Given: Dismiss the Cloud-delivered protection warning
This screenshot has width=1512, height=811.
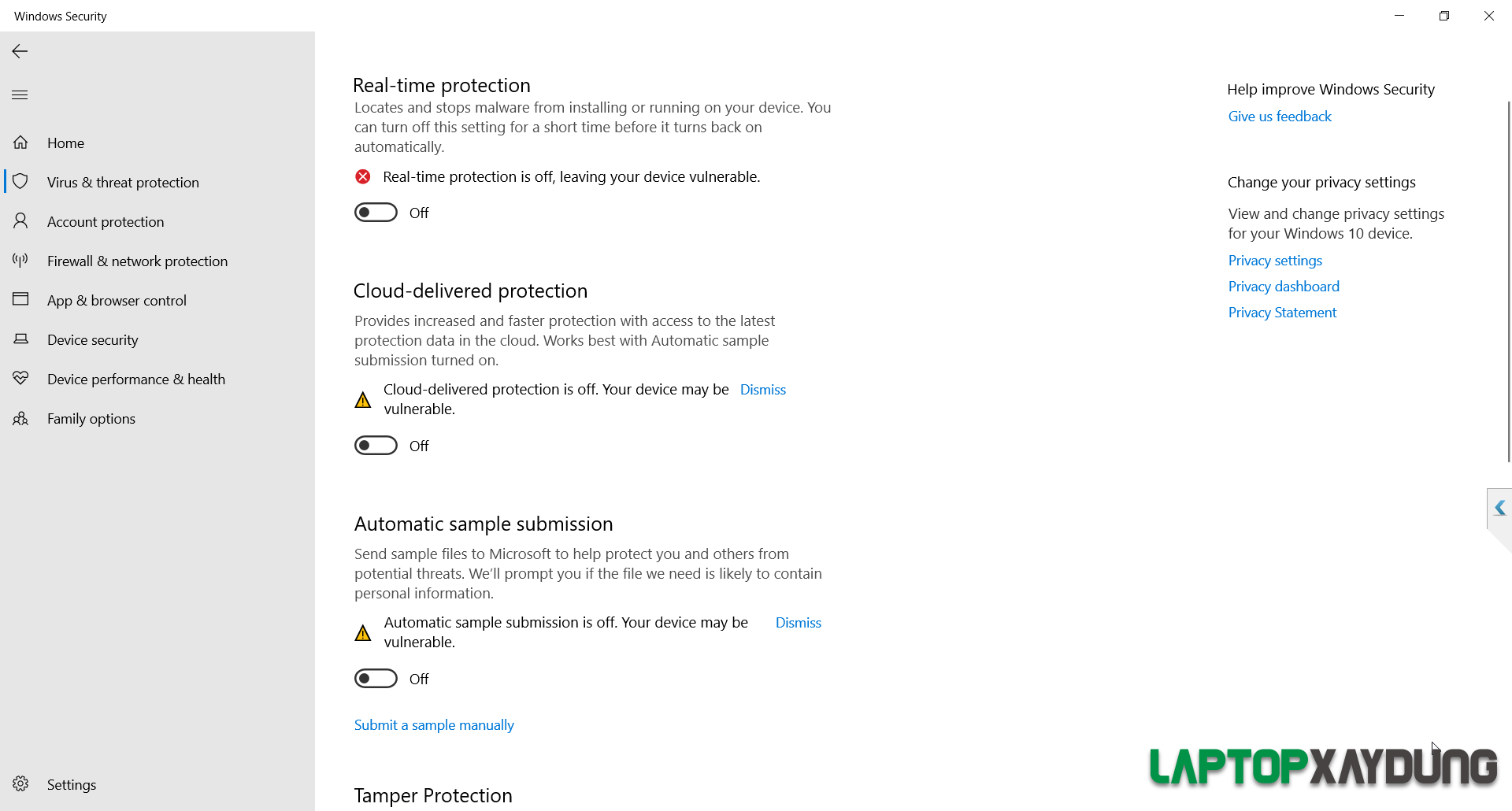Looking at the screenshot, I should pos(762,389).
